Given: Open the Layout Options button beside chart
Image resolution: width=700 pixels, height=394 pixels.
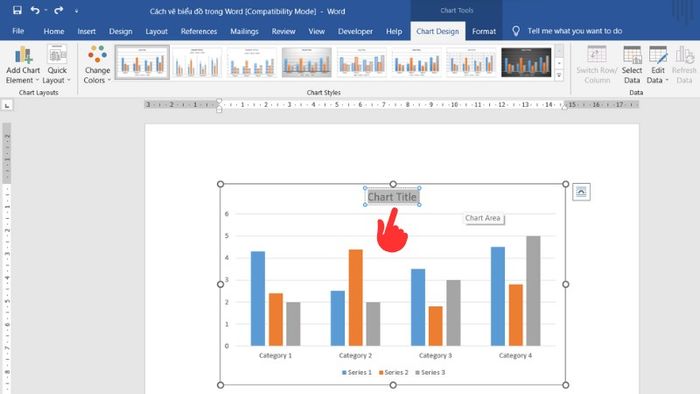Looking at the screenshot, I should coord(581,192).
